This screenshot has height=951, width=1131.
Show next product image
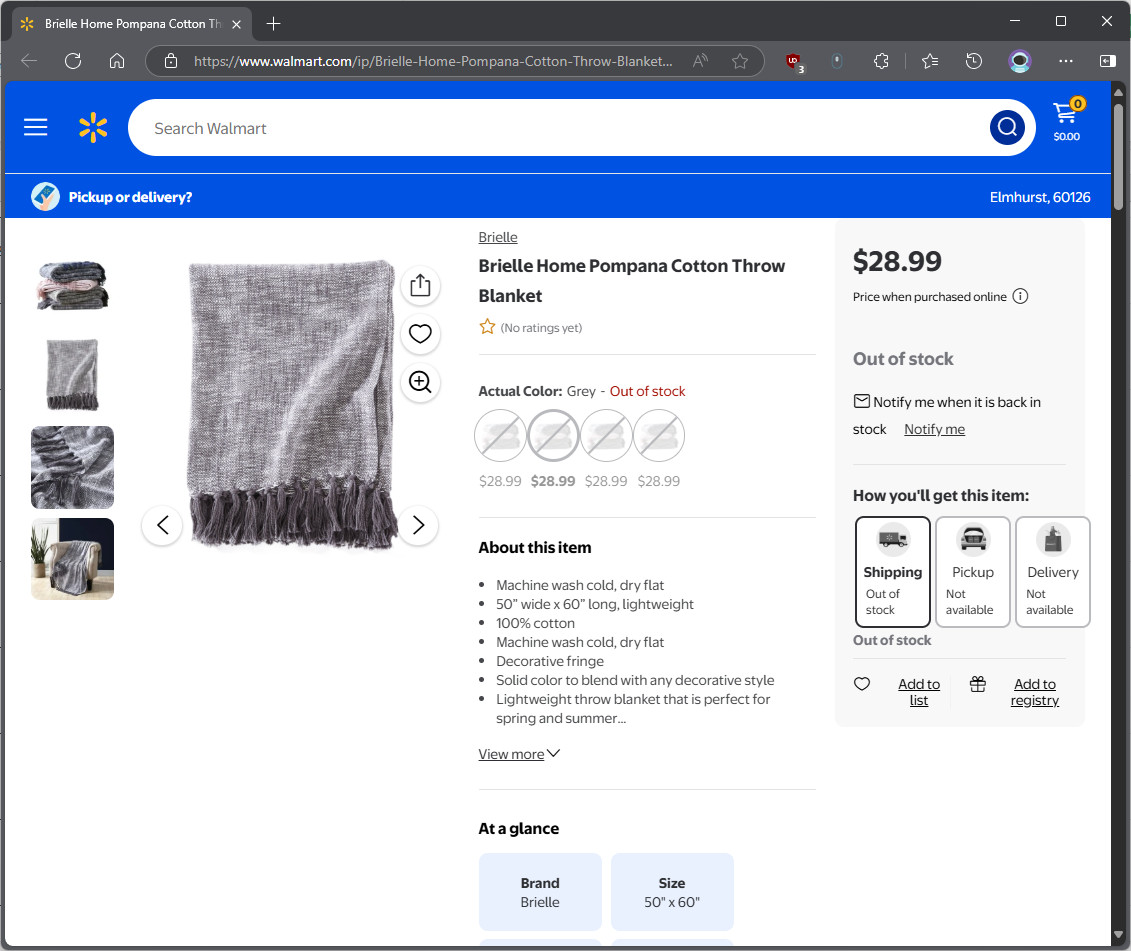click(418, 525)
